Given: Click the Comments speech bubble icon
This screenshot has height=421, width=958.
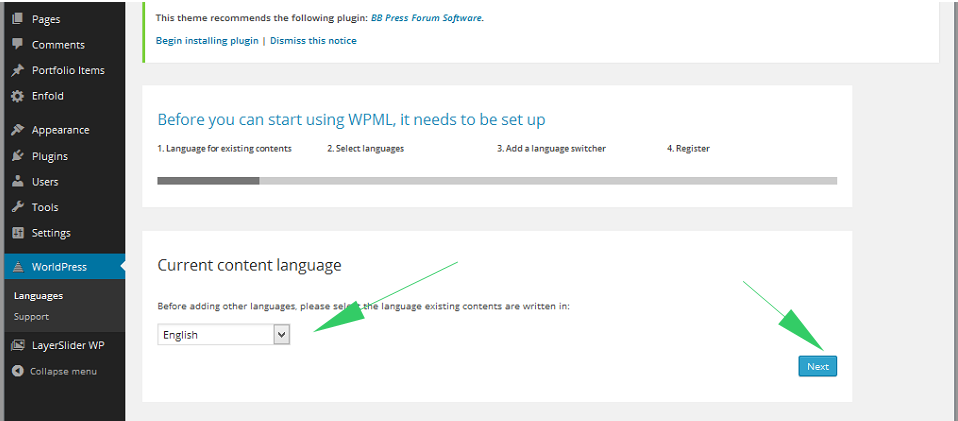Looking at the screenshot, I should point(17,44).
